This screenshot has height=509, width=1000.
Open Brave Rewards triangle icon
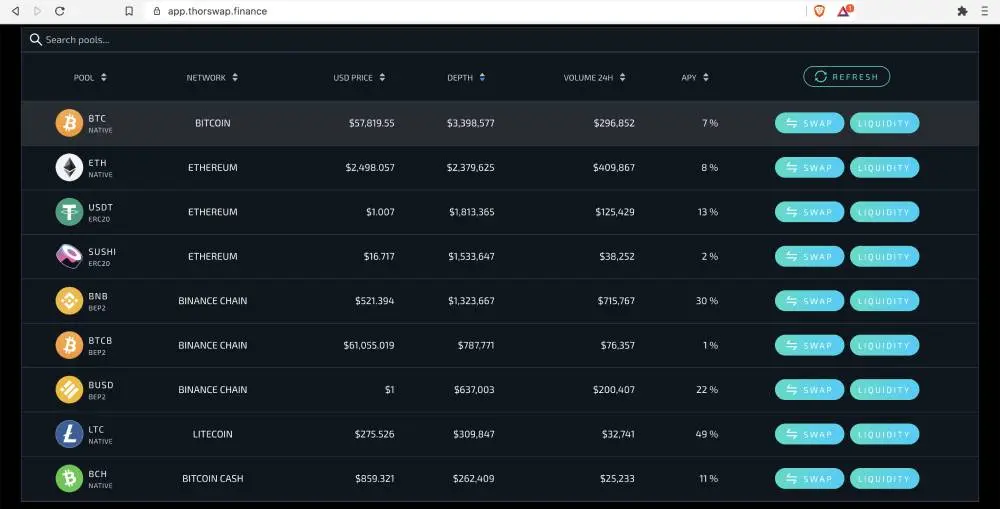tap(844, 10)
